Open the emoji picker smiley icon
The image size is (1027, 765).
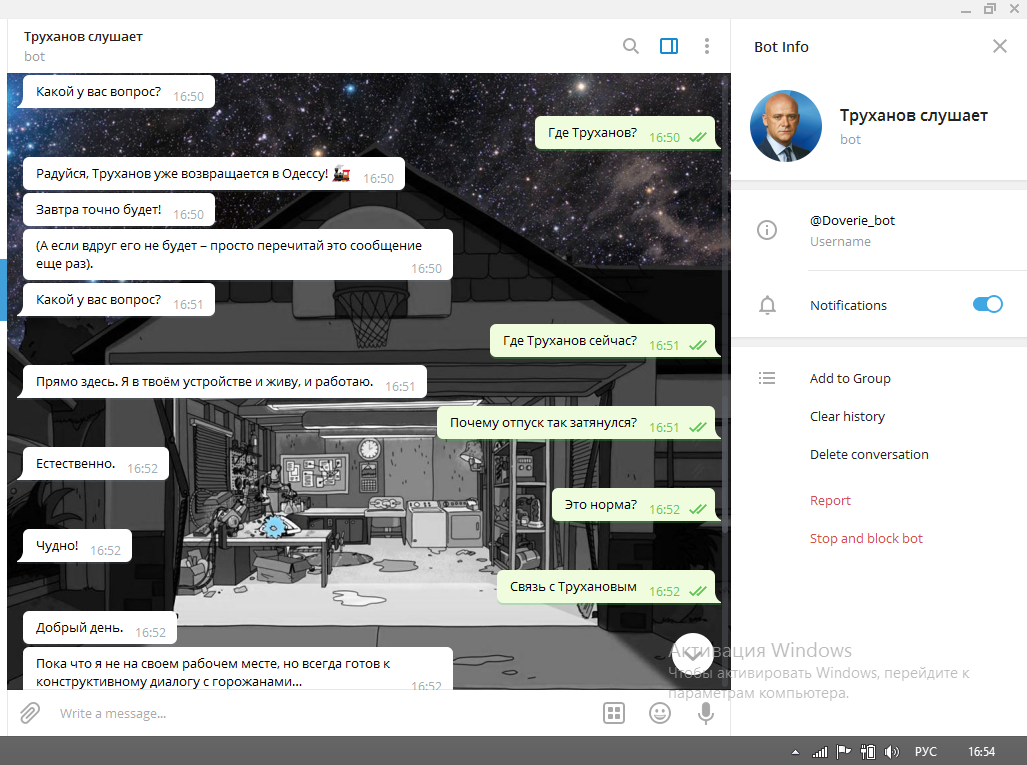tap(660, 713)
